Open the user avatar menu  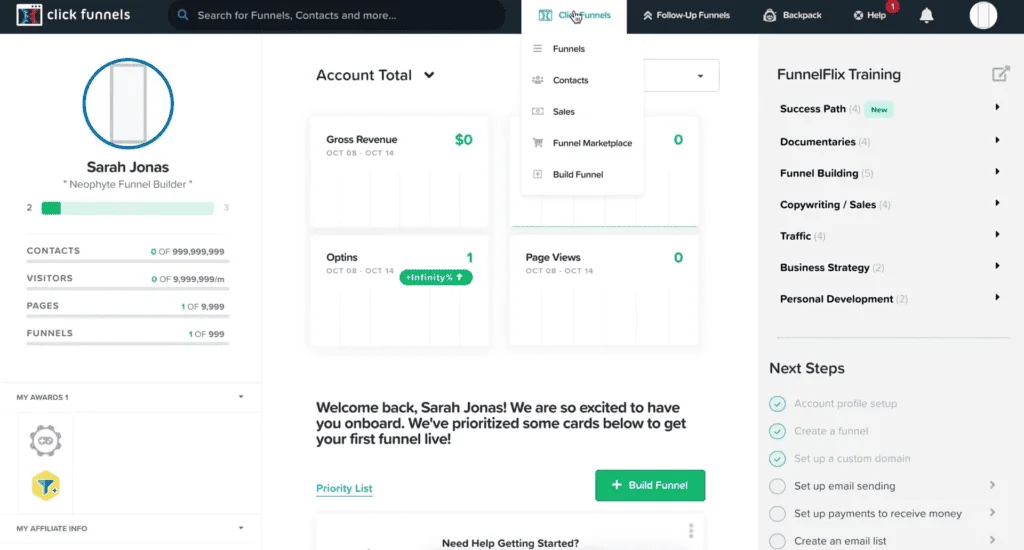pos(983,15)
